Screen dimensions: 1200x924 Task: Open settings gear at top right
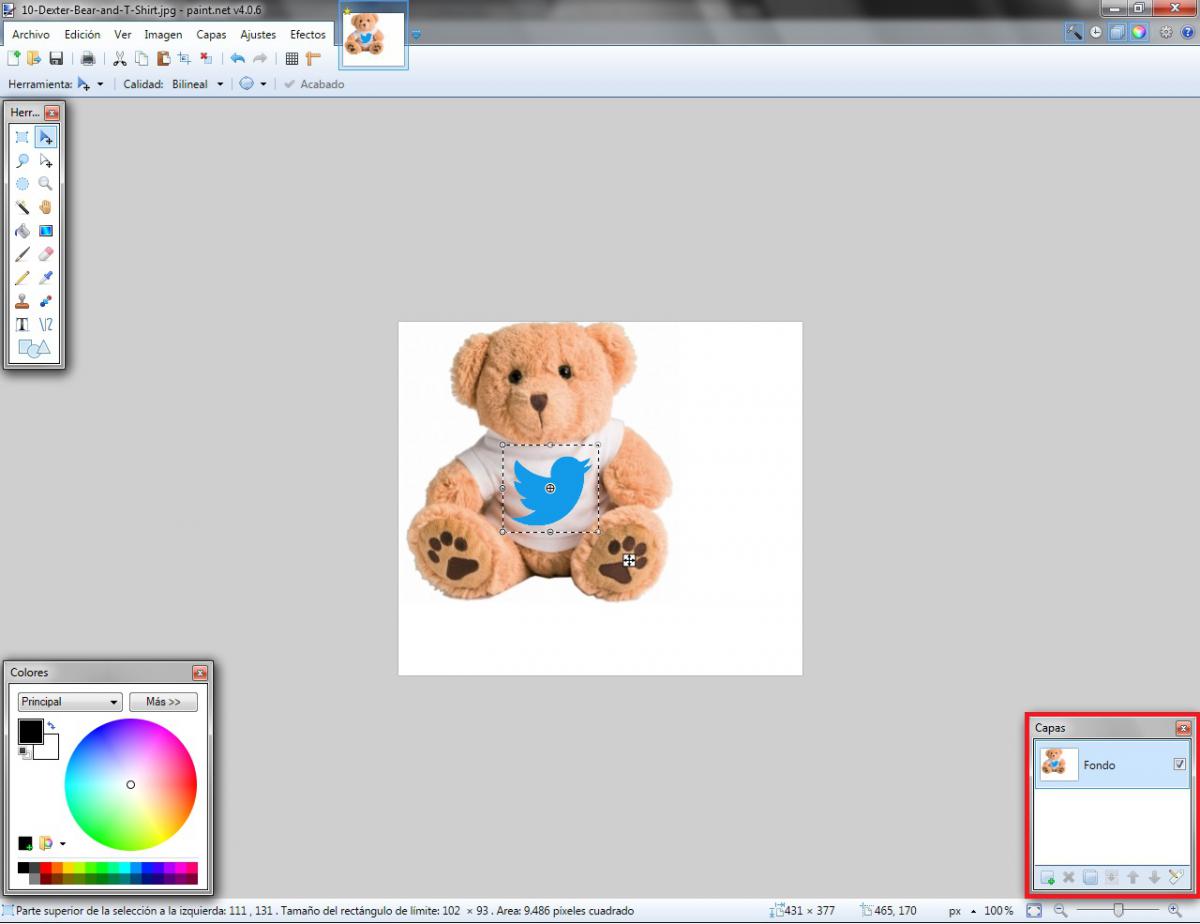(x=1166, y=32)
